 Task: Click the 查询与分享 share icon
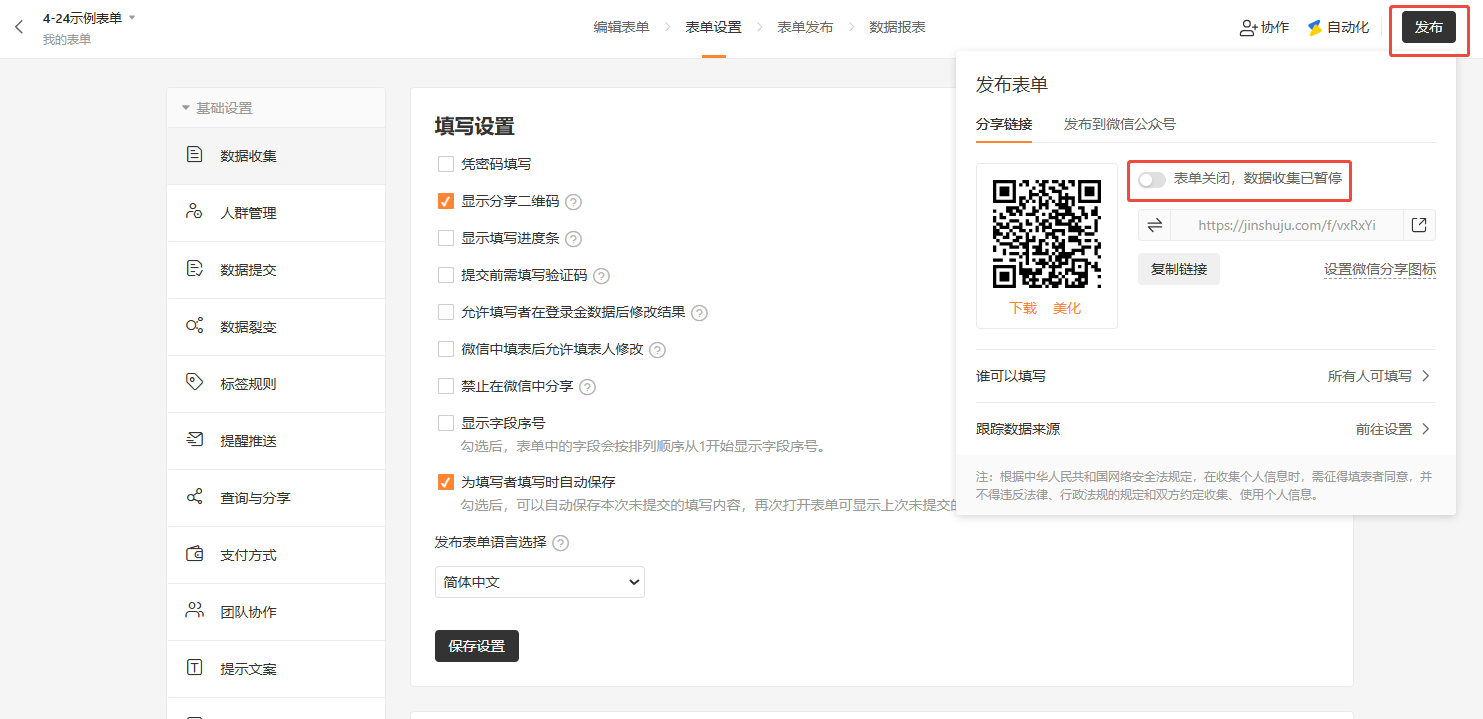point(195,497)
